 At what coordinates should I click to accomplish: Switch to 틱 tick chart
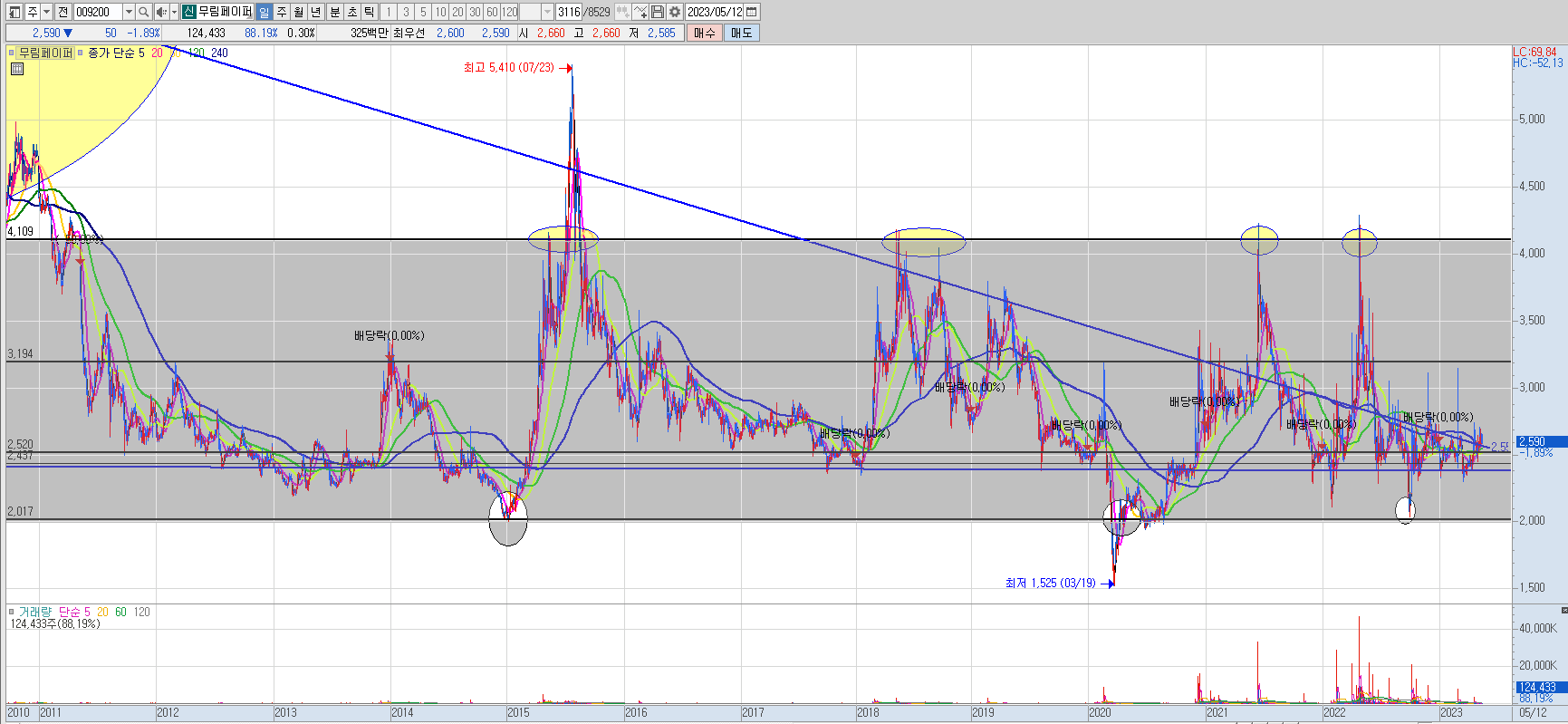pyautogui.click(x=369, y=12)
